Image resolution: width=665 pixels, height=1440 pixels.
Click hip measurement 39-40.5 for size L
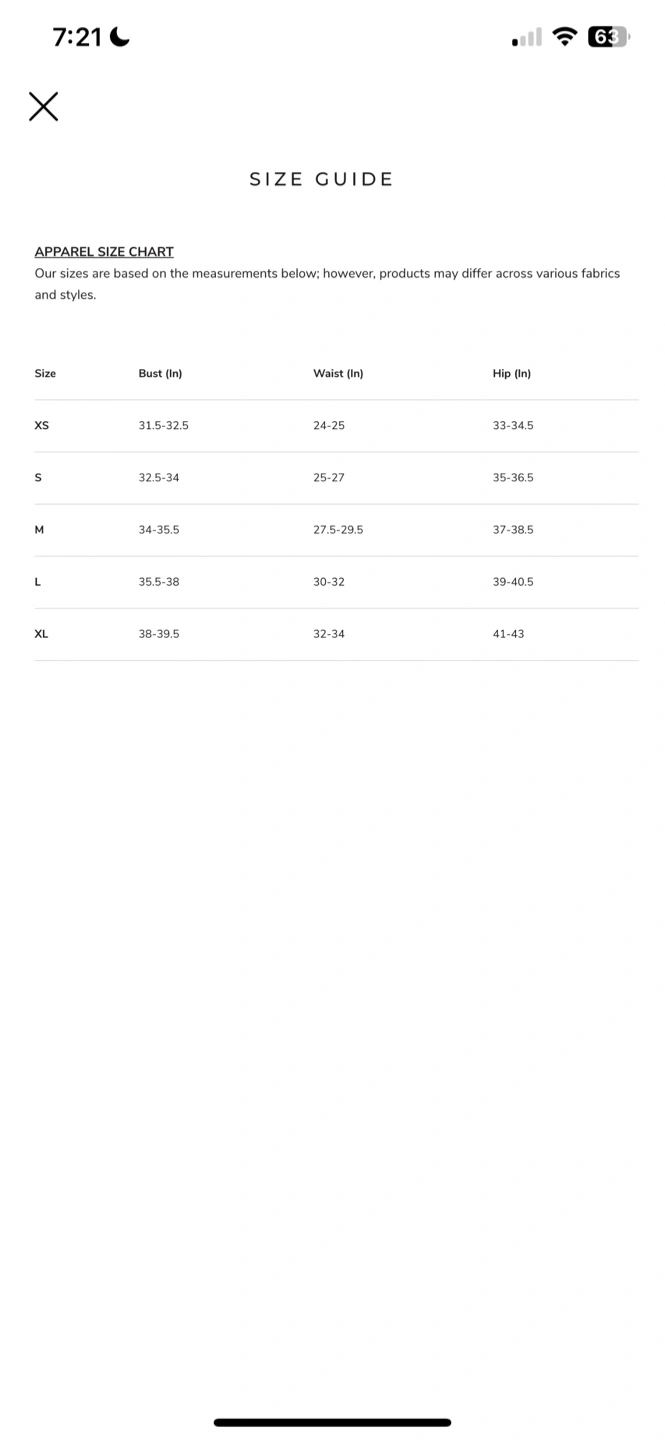pyautogui.click(x=513, y=582)
